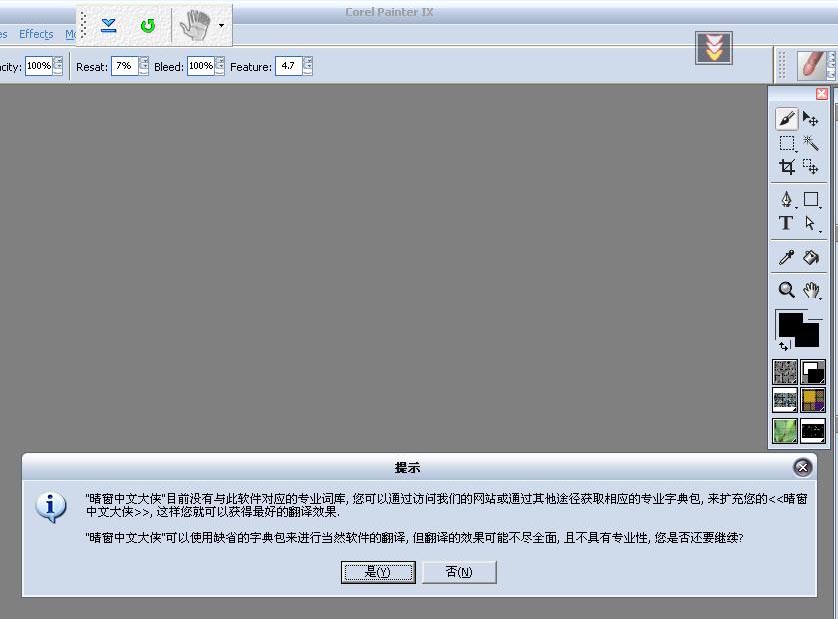Click the Feature 4.7 input field

click(x=289, y=66)
